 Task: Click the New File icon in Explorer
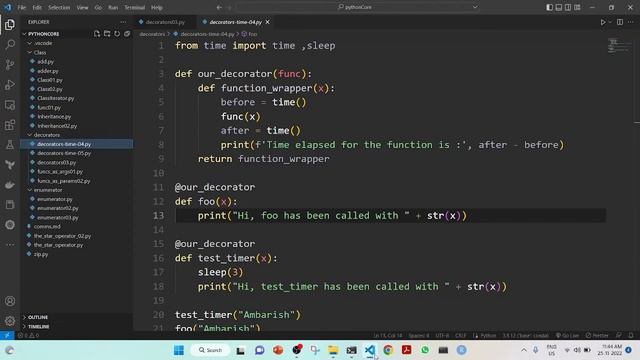click(97, 34)
